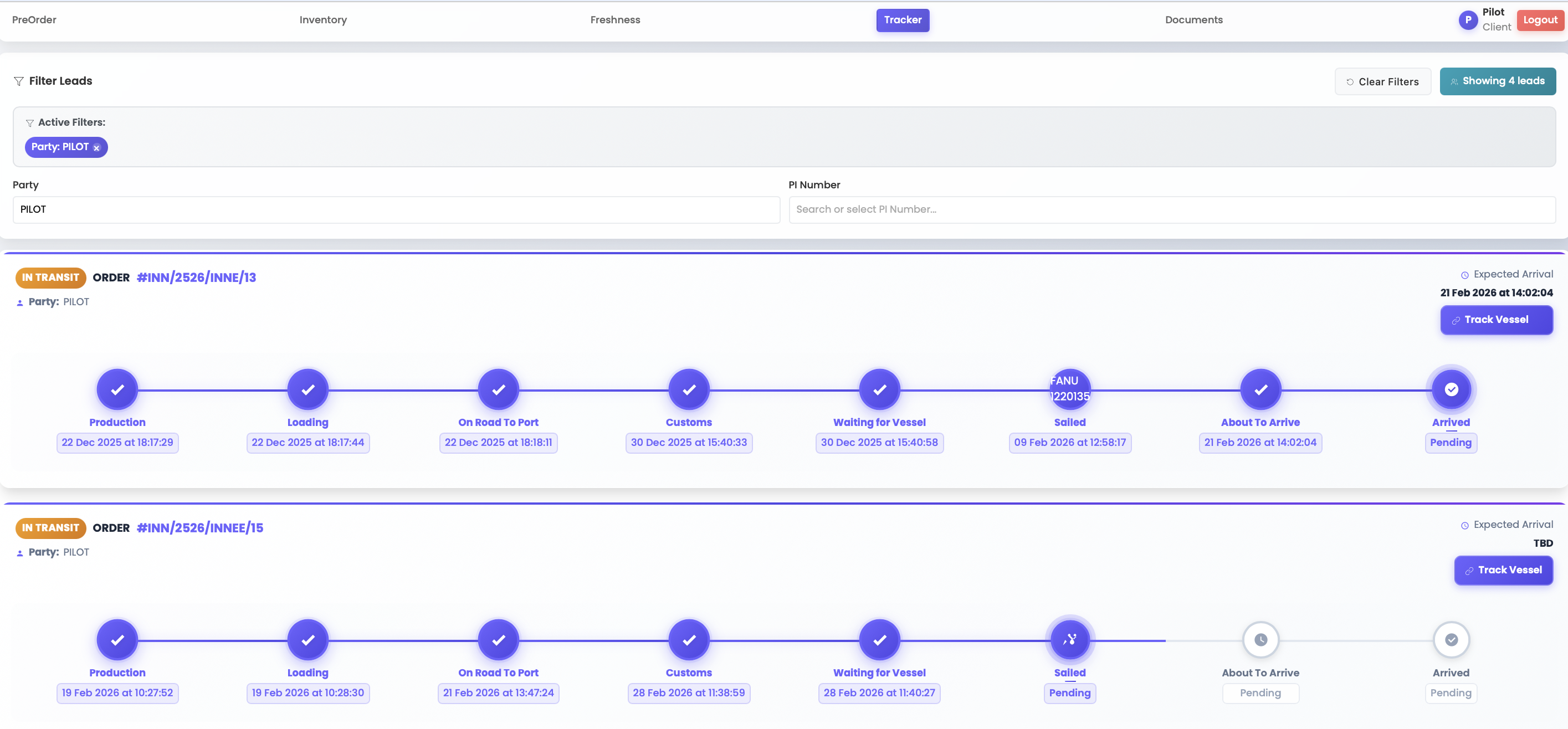The height and width of the screenshot is (729, 1568).
Task: Open the Documents tab
Action: click(1193, 20)
